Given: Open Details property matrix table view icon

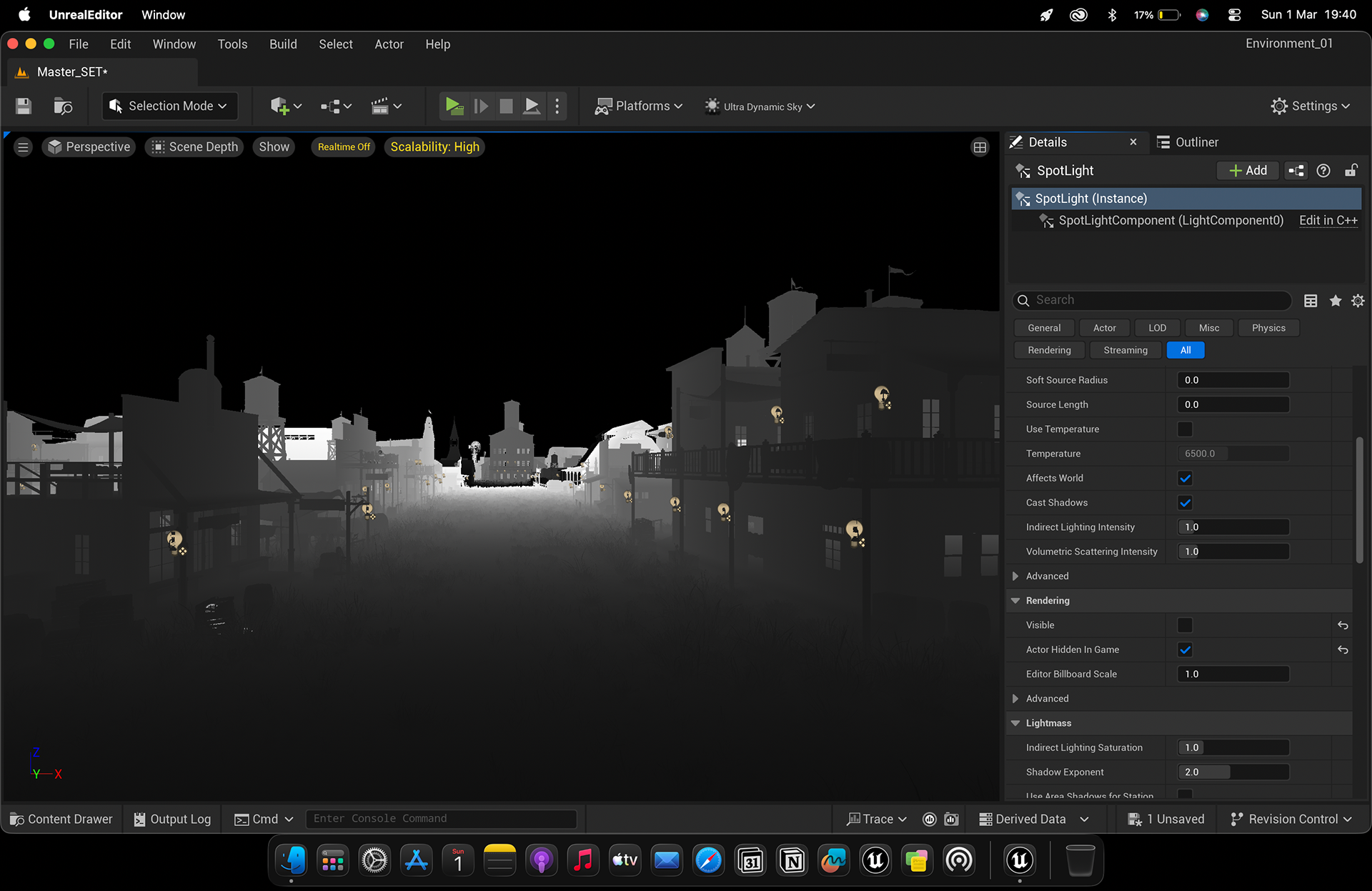Looking at the screenshot, I should pos(1311,301).
